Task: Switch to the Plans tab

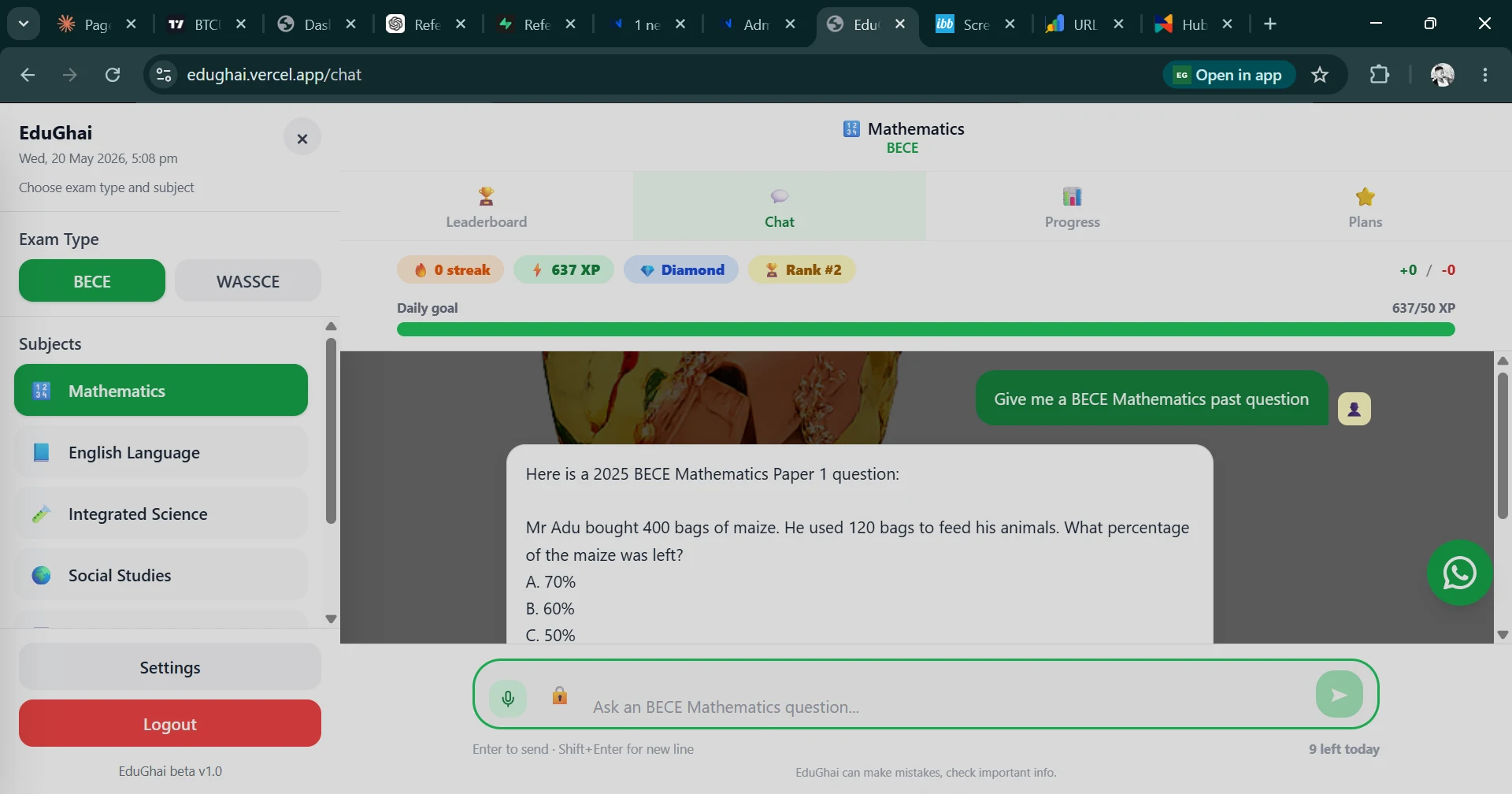Action: [x=1366, y=206]
